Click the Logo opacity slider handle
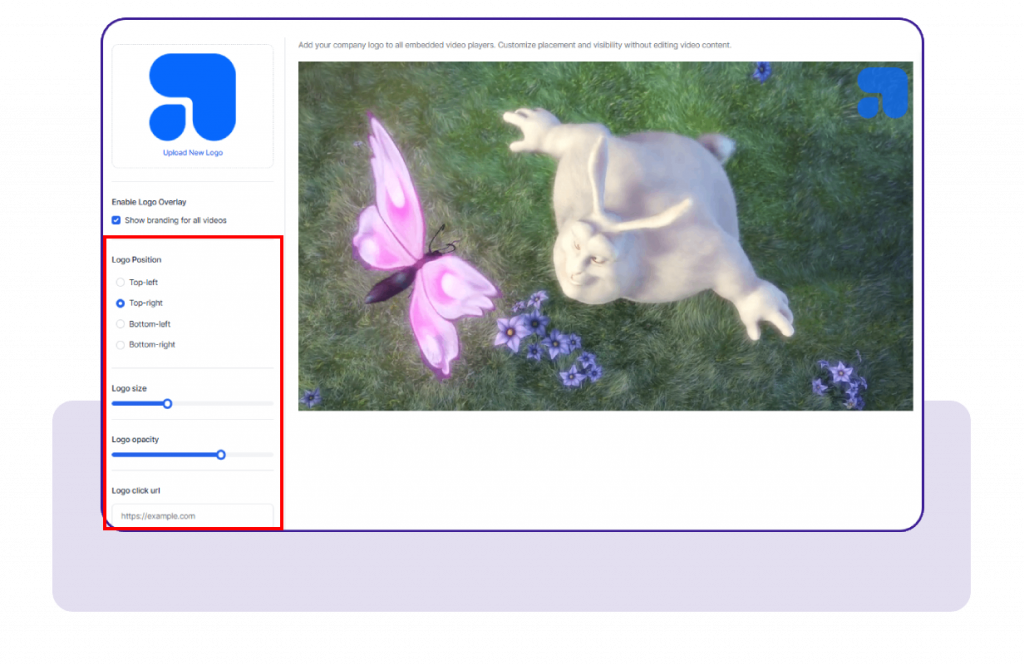Screen dimensions: 1024x665 coord(221,455)
